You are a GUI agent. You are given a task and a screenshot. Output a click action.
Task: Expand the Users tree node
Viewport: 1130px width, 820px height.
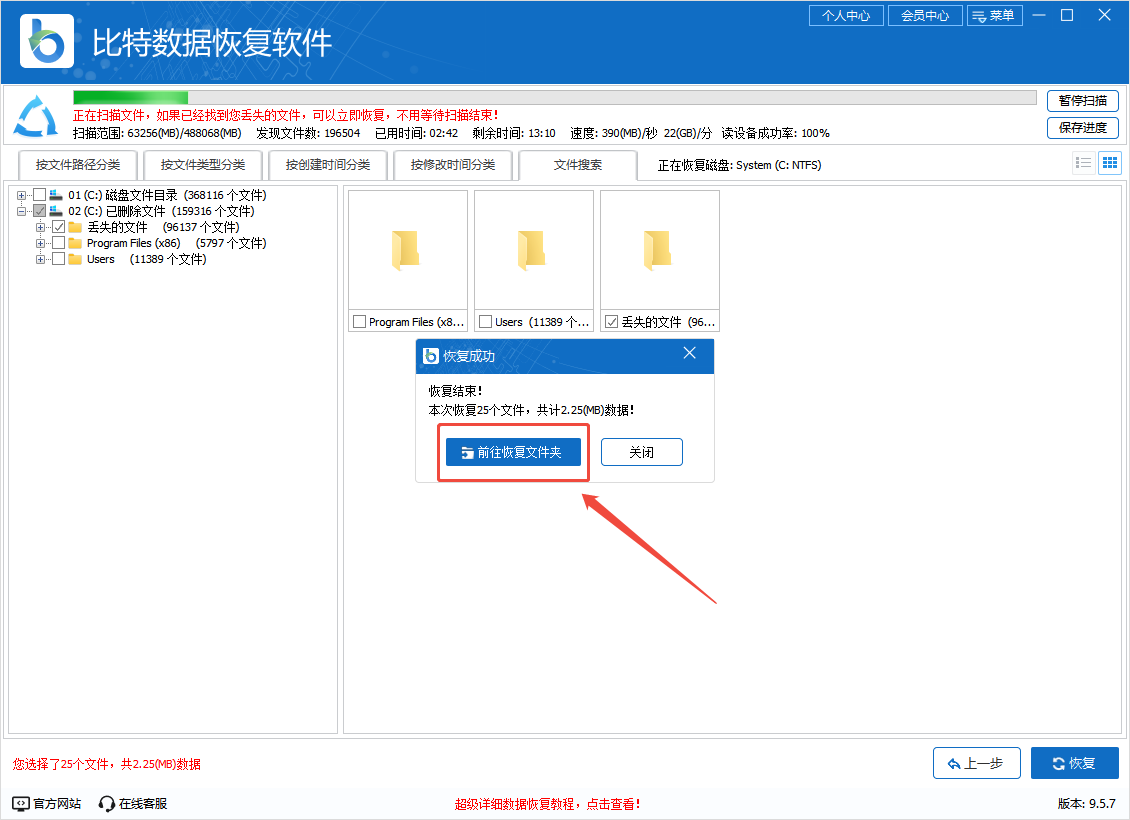click(x=40, y=259)
